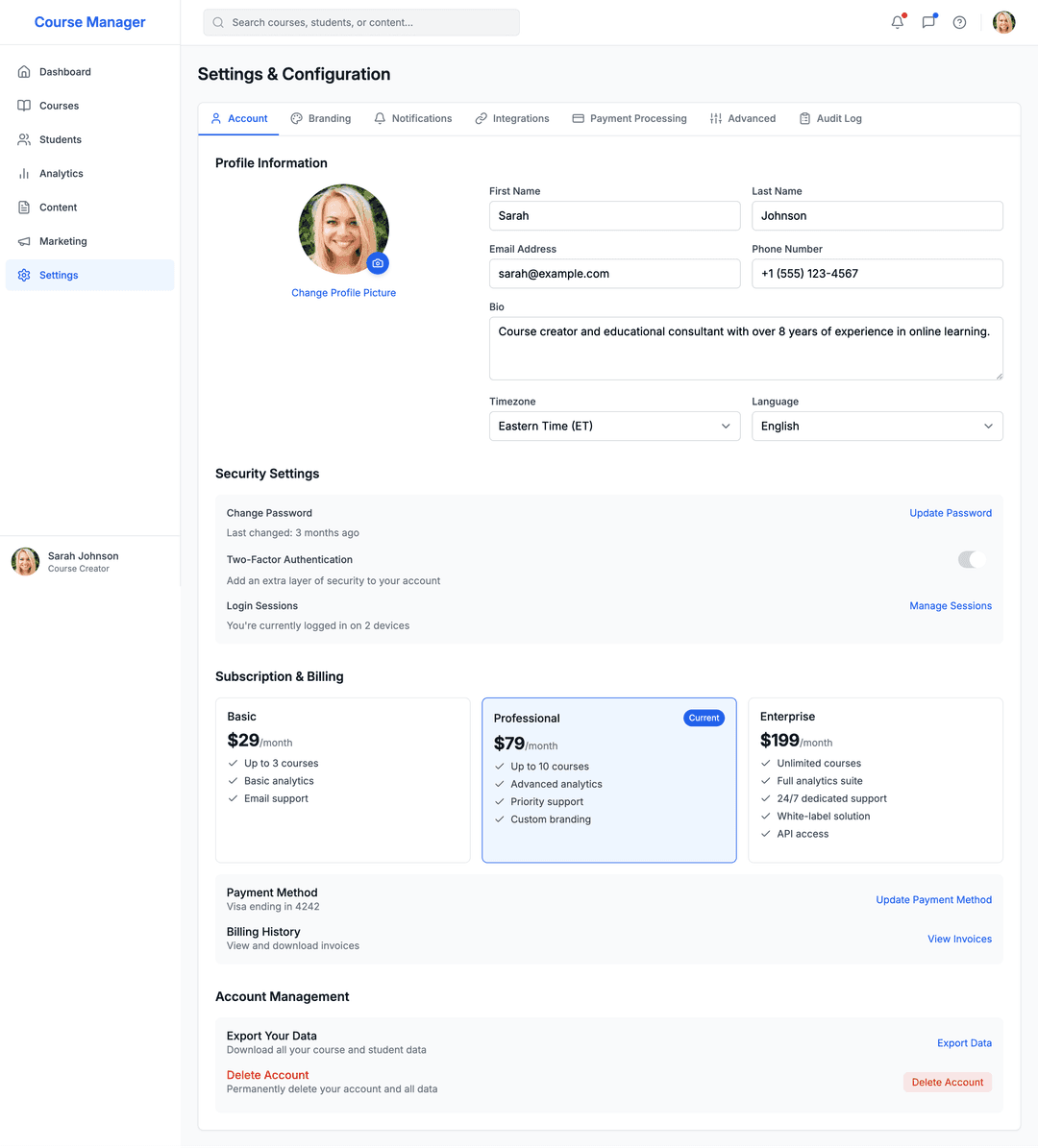
Task: Click the search courses input field
Action: (361, 22)
